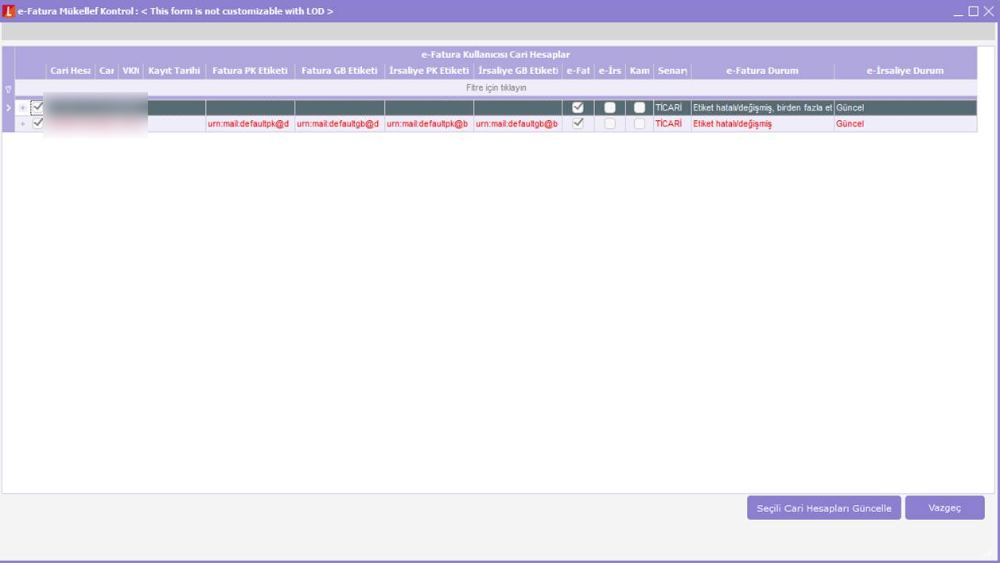Screen dimensions: 1000x563
Task: Maximize the e-Fatura Mükellef Kontrol window
Action: 973,11
